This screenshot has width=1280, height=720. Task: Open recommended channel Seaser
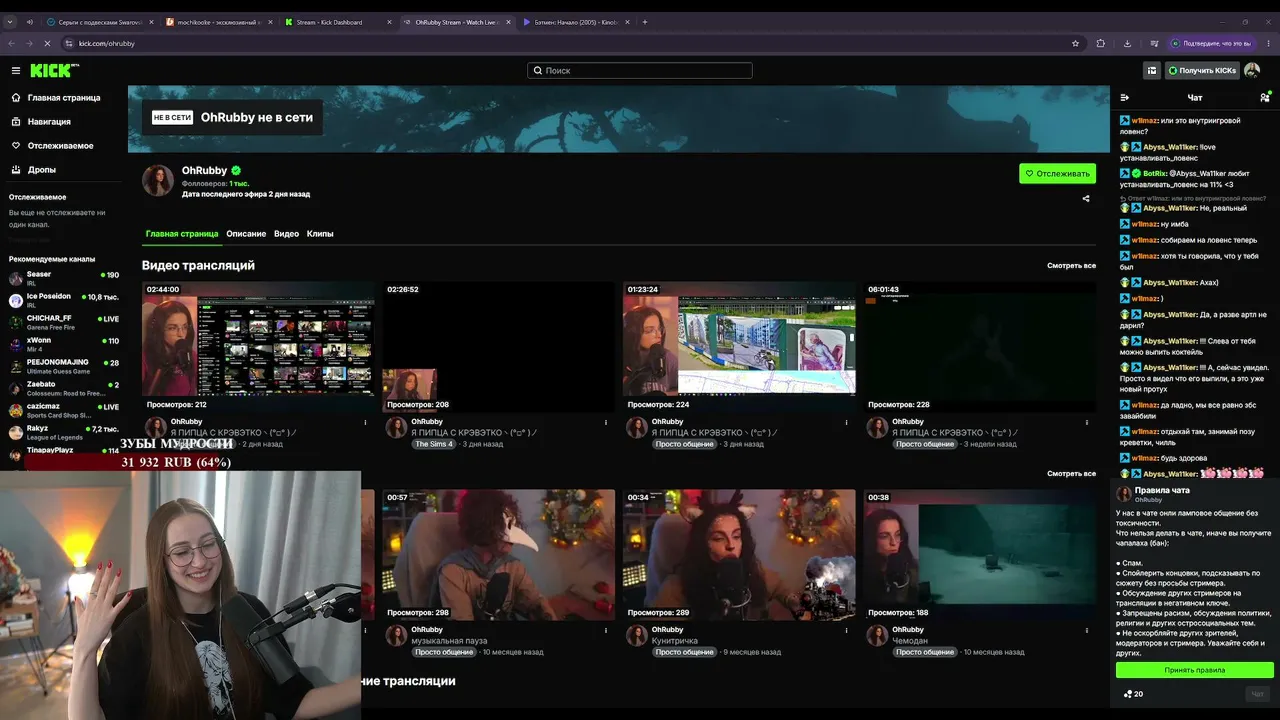(64, 278)
